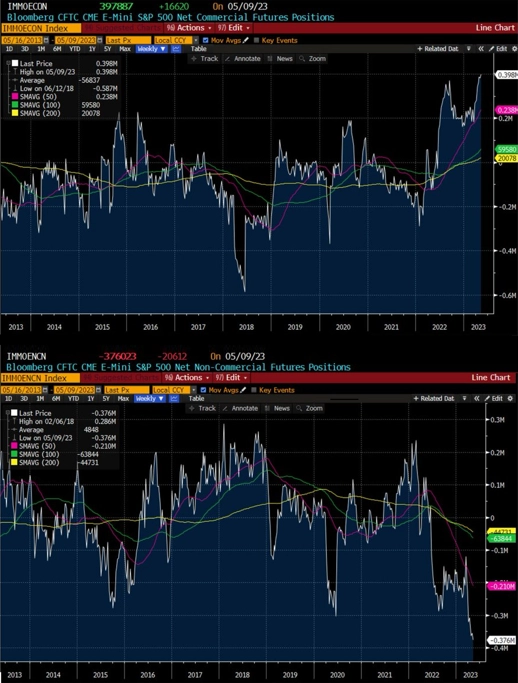Click the Track crosshair tool in Commercial chart

pyautogui.click(x=203, y=59)
